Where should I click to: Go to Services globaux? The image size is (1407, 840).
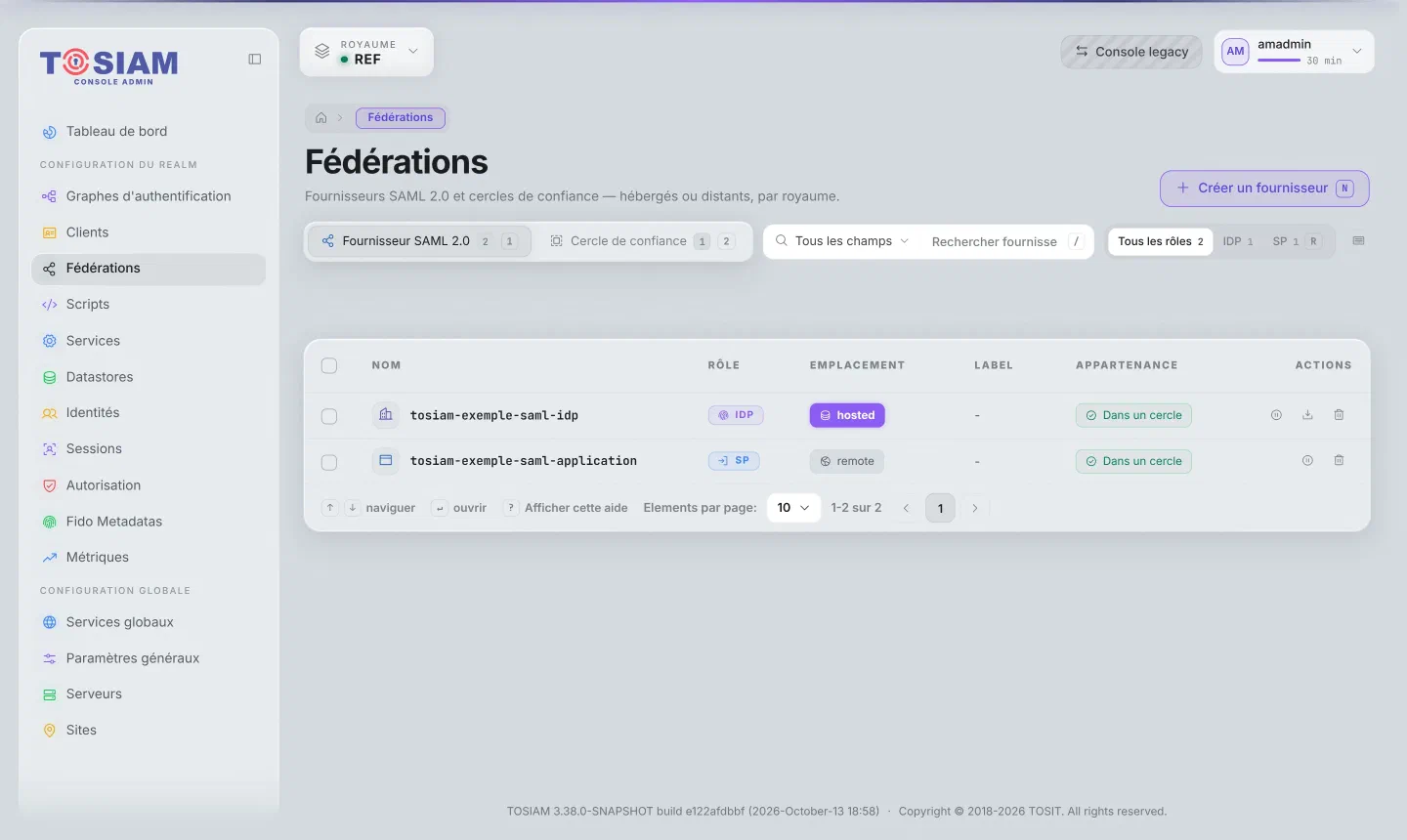pyautogui.click(x=149, y=622)
